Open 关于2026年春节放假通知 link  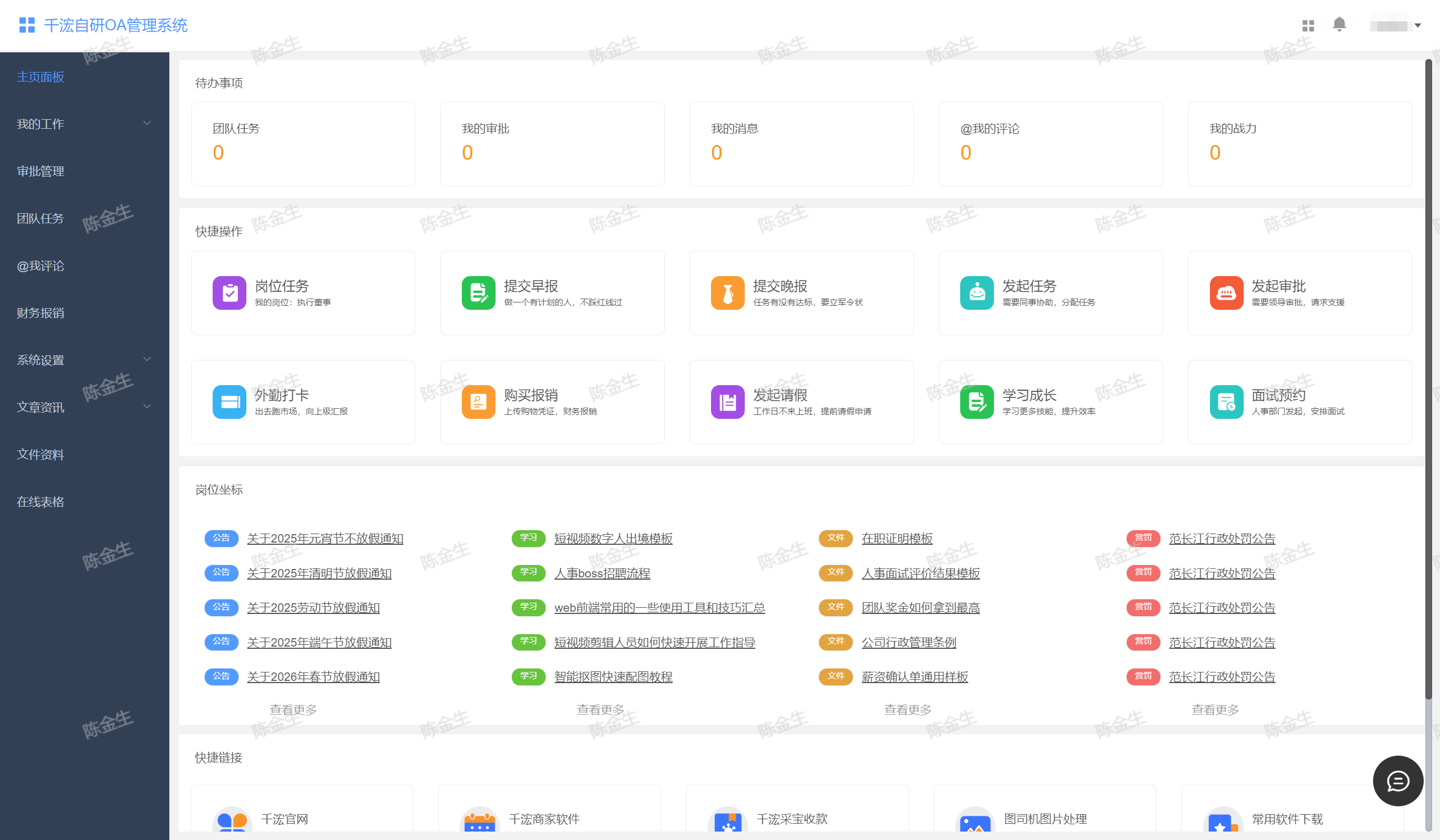pos(313,677)
